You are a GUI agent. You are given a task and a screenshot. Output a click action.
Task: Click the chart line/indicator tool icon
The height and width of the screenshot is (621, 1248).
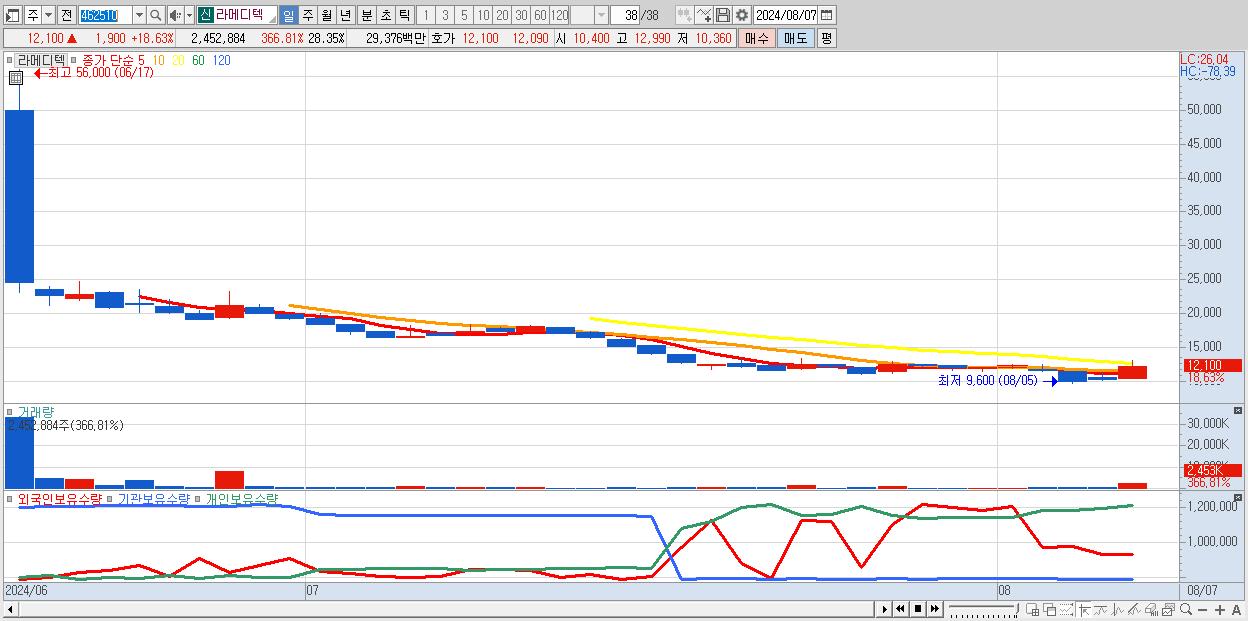[x=704, y=15]
